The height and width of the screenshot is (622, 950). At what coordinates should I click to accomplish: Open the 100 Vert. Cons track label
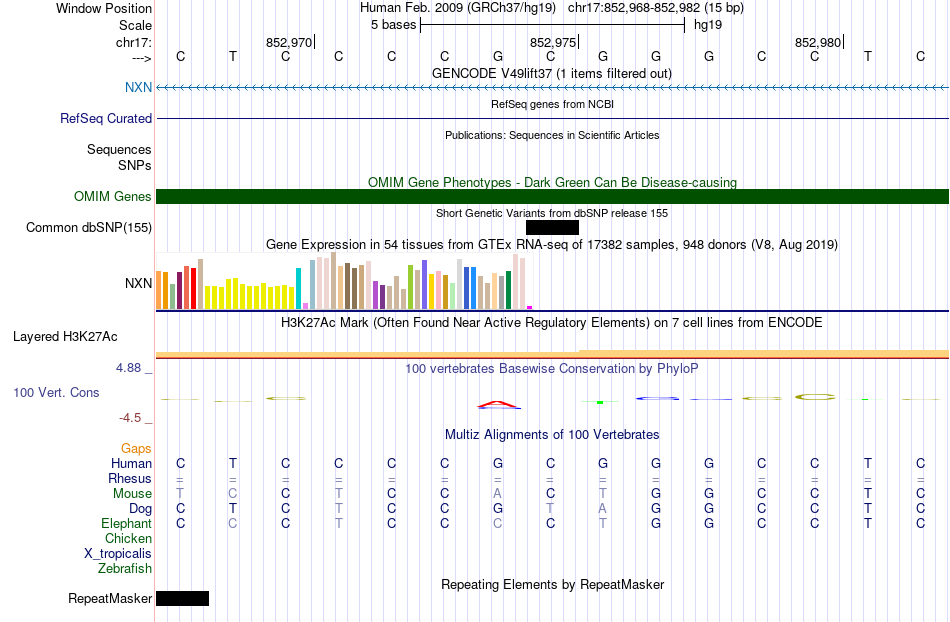pos(56,392)
